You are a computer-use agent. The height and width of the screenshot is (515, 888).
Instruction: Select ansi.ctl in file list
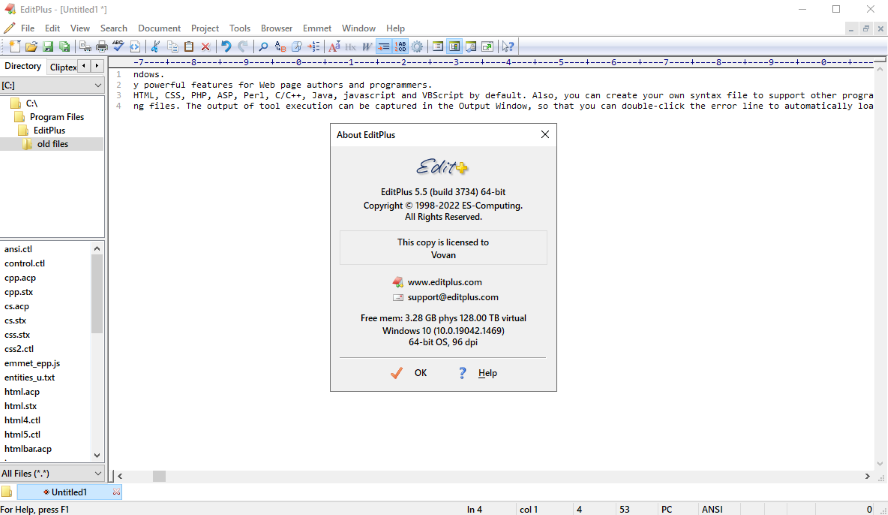point(18,249)
